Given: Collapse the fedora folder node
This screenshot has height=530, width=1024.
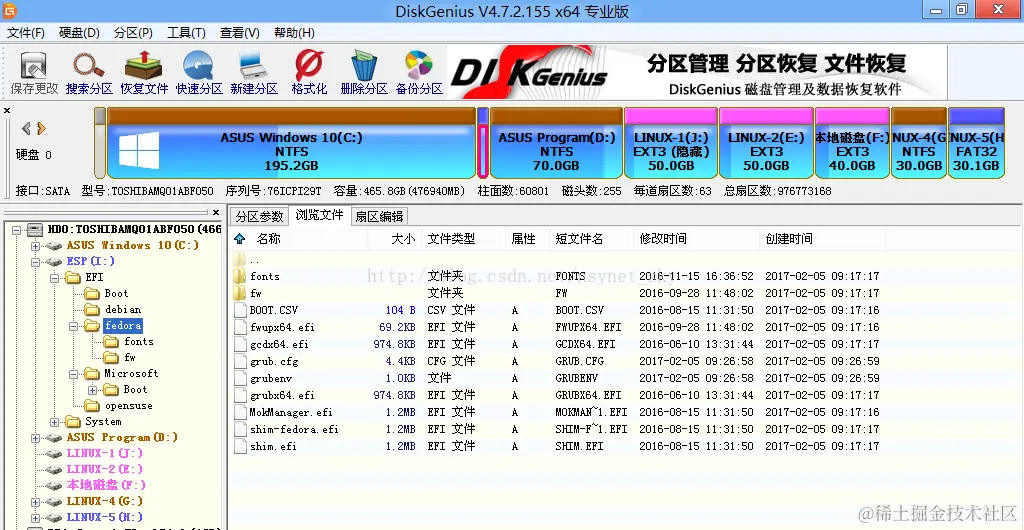Looking at the screenshot, I should 73,326.
